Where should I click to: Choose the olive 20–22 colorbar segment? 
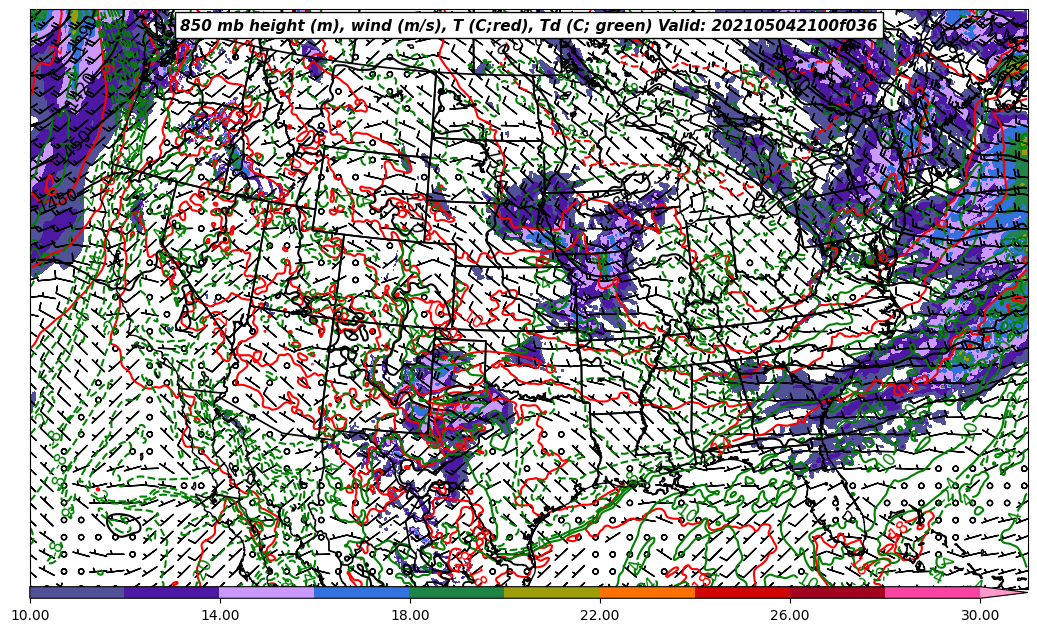[552, 592]
